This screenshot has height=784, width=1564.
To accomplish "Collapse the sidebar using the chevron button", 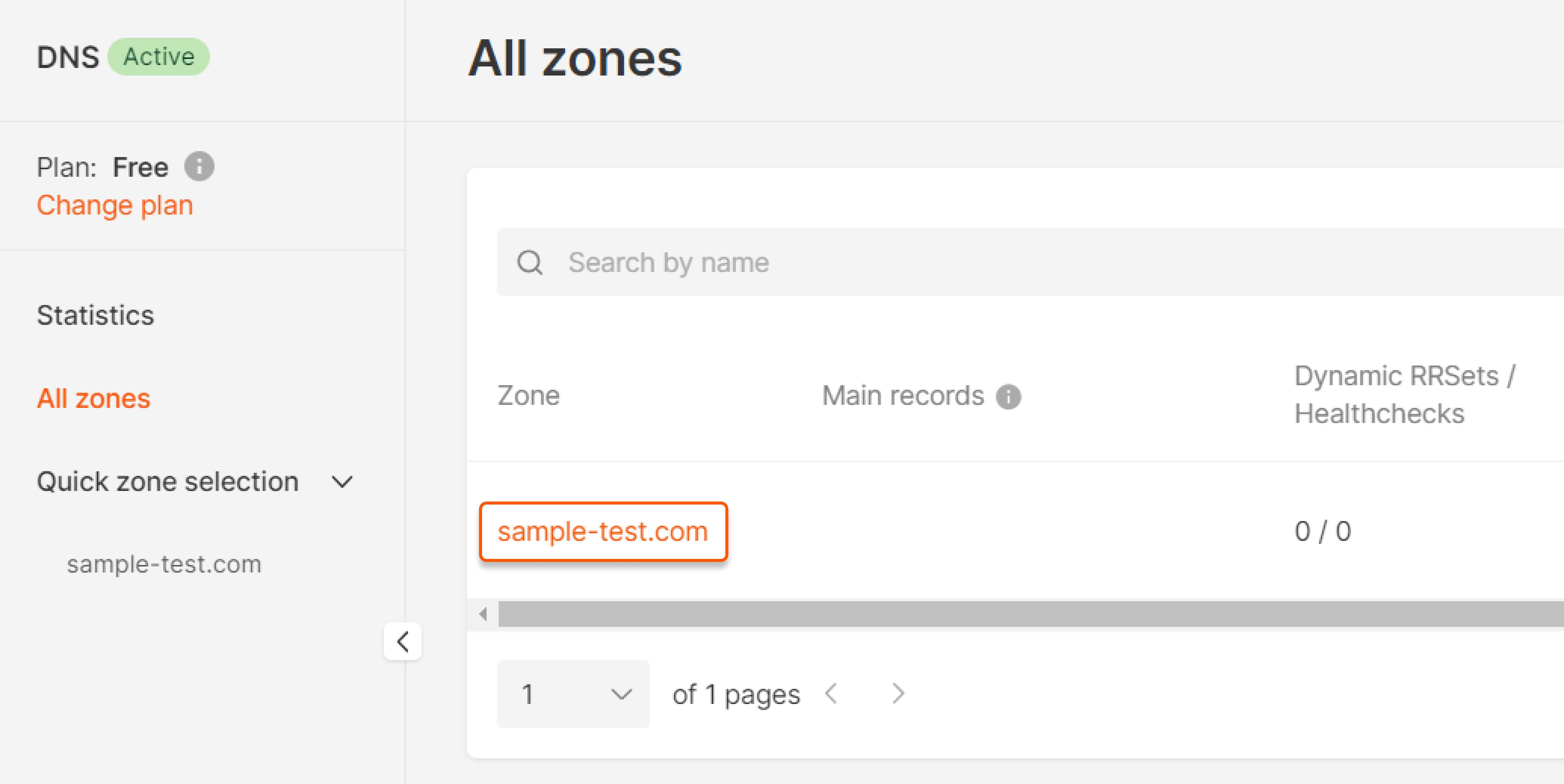I will 403,641.
